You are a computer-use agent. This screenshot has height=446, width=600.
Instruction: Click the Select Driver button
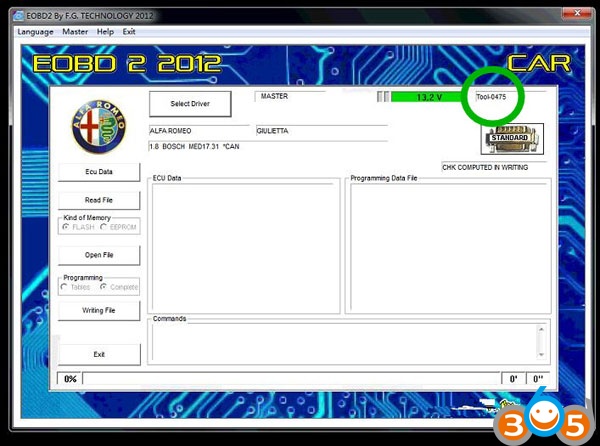[190, 104]
